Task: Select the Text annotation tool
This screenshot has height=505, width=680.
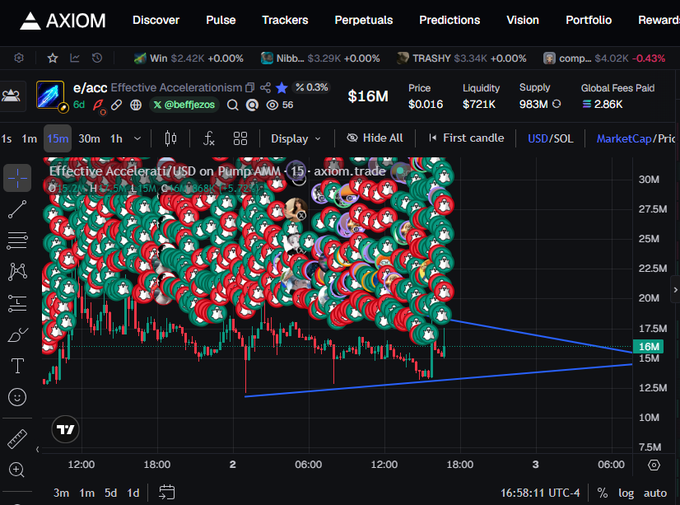Action: coord(17,366)
